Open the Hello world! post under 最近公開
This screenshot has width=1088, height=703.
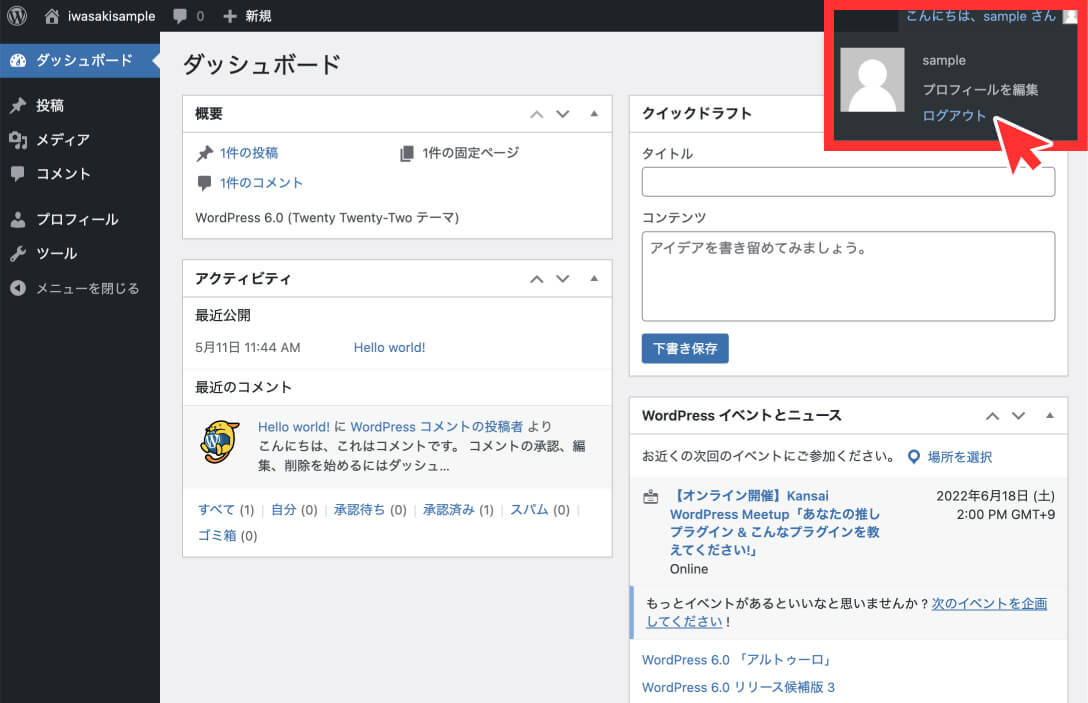pos(389,348)
